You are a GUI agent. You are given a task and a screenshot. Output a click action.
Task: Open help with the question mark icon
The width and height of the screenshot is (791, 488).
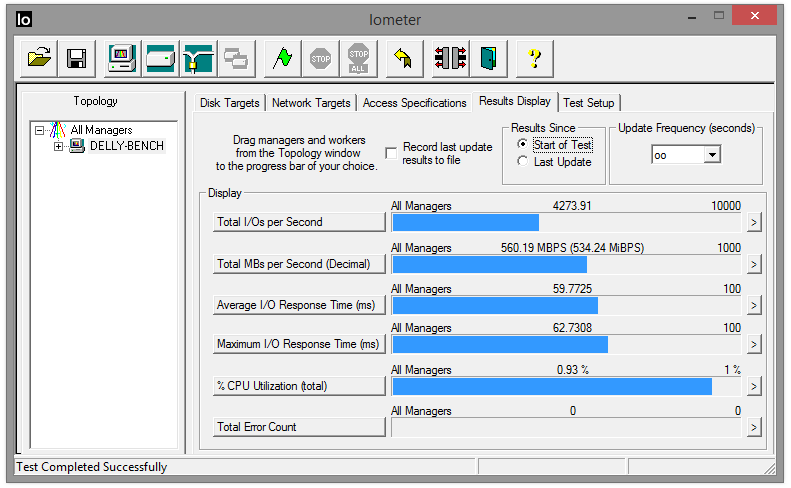coord(535,59)
